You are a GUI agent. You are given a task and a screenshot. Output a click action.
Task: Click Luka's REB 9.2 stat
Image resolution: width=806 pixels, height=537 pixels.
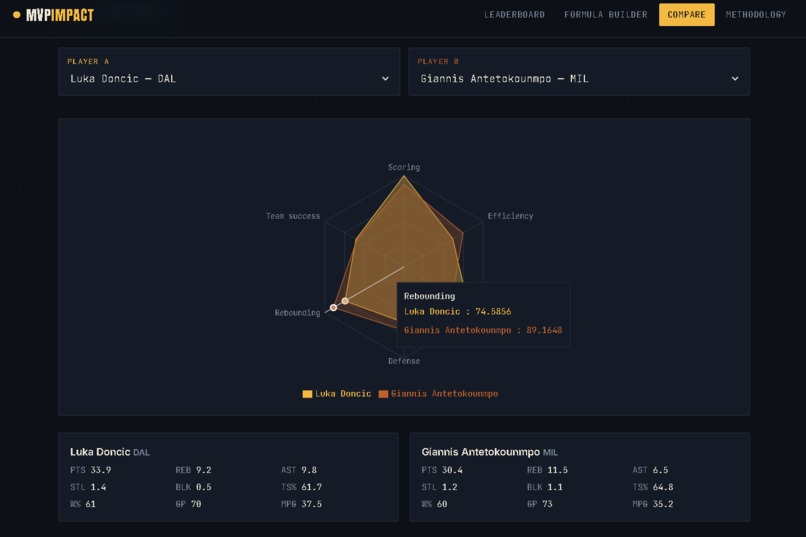pos(193,470)
